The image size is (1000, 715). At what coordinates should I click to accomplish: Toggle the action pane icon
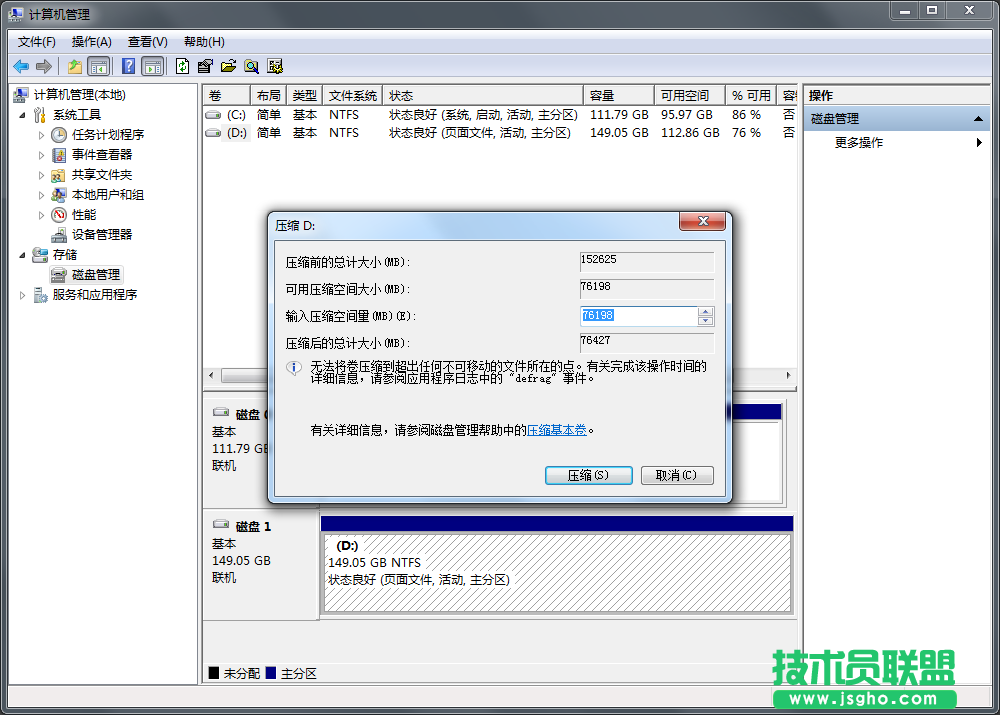click(154, 65)
